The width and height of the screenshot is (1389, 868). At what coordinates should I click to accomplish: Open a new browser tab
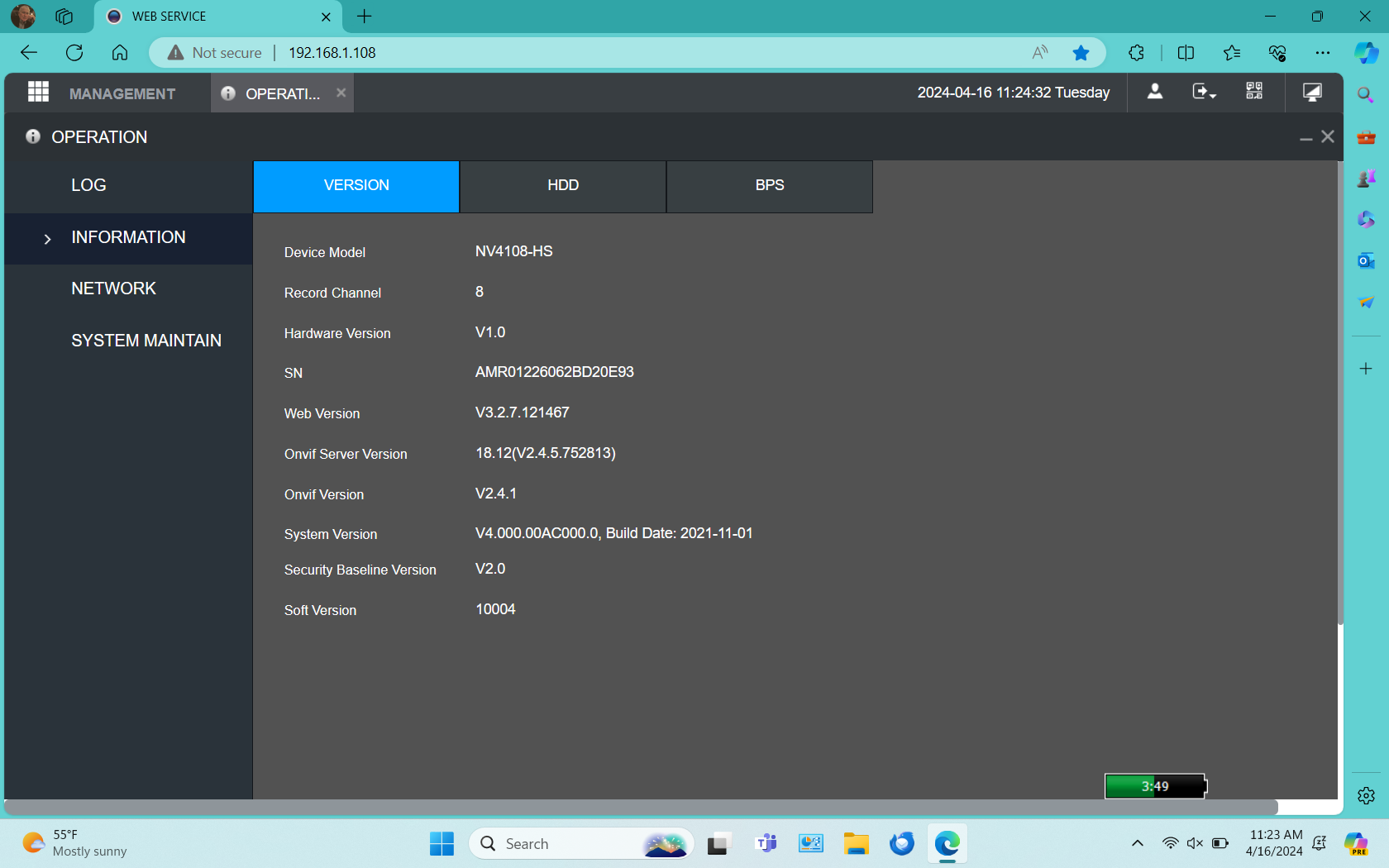(x=365, y=17)
